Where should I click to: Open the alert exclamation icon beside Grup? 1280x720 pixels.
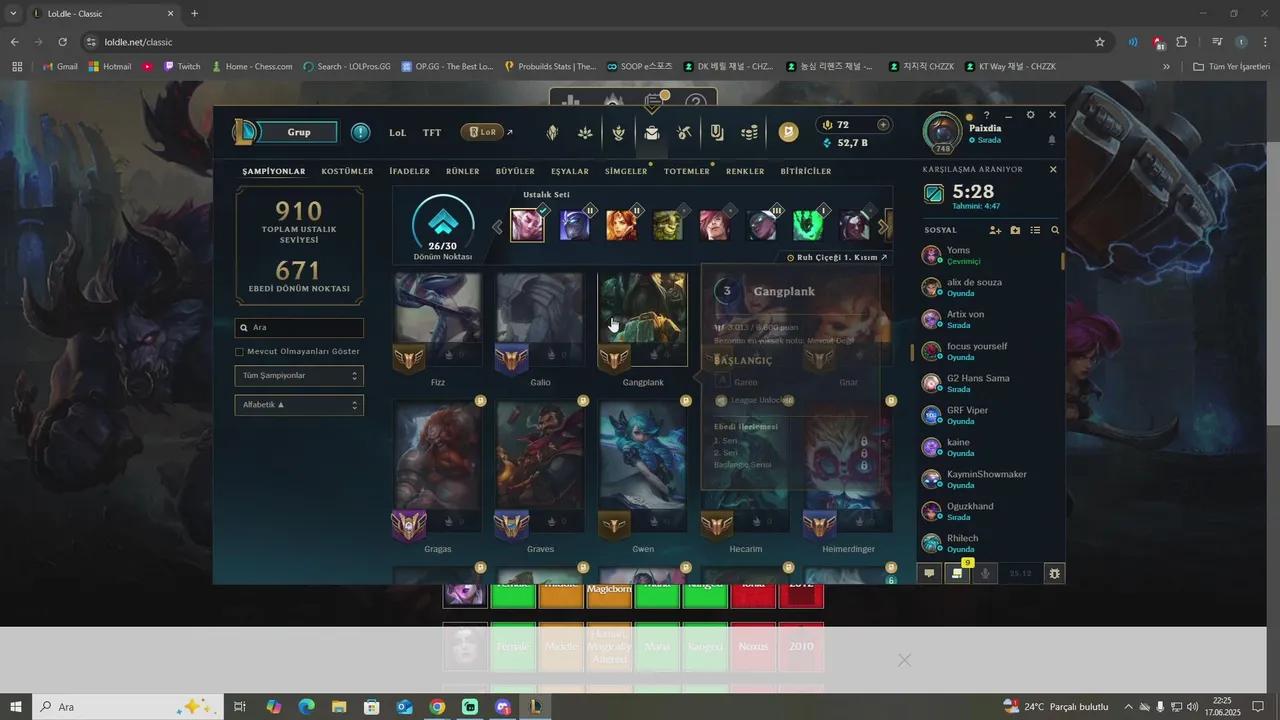(x=361, y=132)
